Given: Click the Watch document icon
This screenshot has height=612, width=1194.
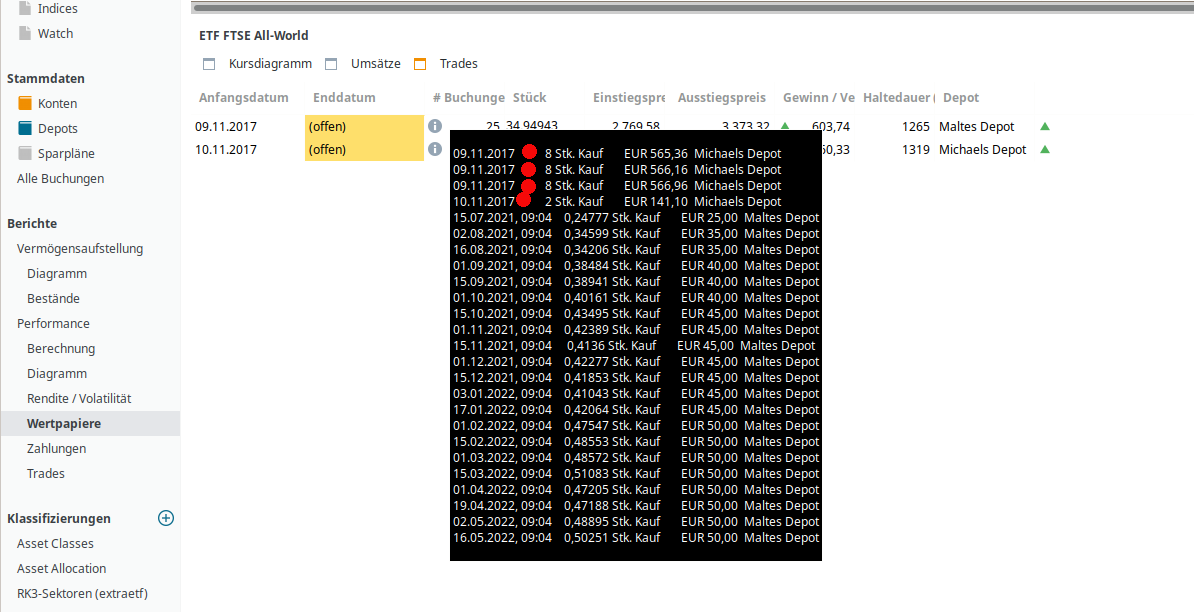Looking at the screenshot, I should 25,33.
